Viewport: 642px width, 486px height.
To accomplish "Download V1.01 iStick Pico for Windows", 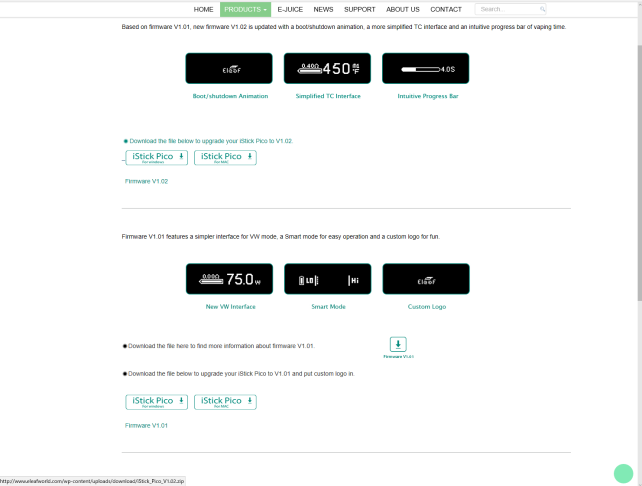I will (156, 402).
